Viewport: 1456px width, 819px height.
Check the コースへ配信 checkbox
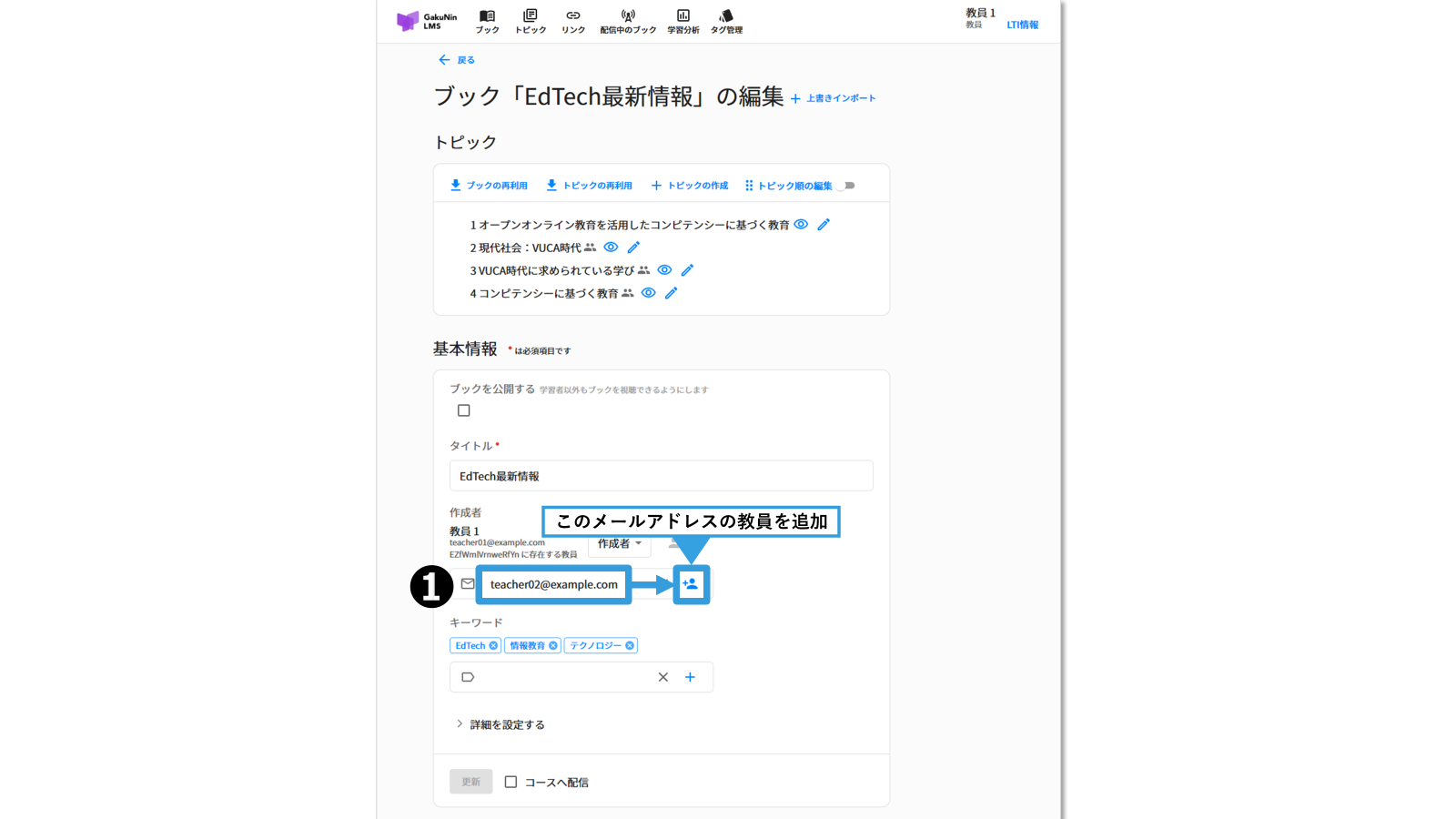pyautogui.click(x=511, y=782)
